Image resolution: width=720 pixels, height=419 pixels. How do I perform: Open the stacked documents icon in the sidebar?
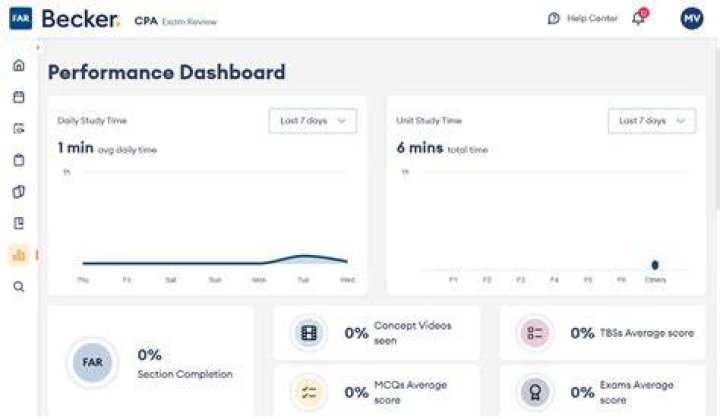click(19, 192)
